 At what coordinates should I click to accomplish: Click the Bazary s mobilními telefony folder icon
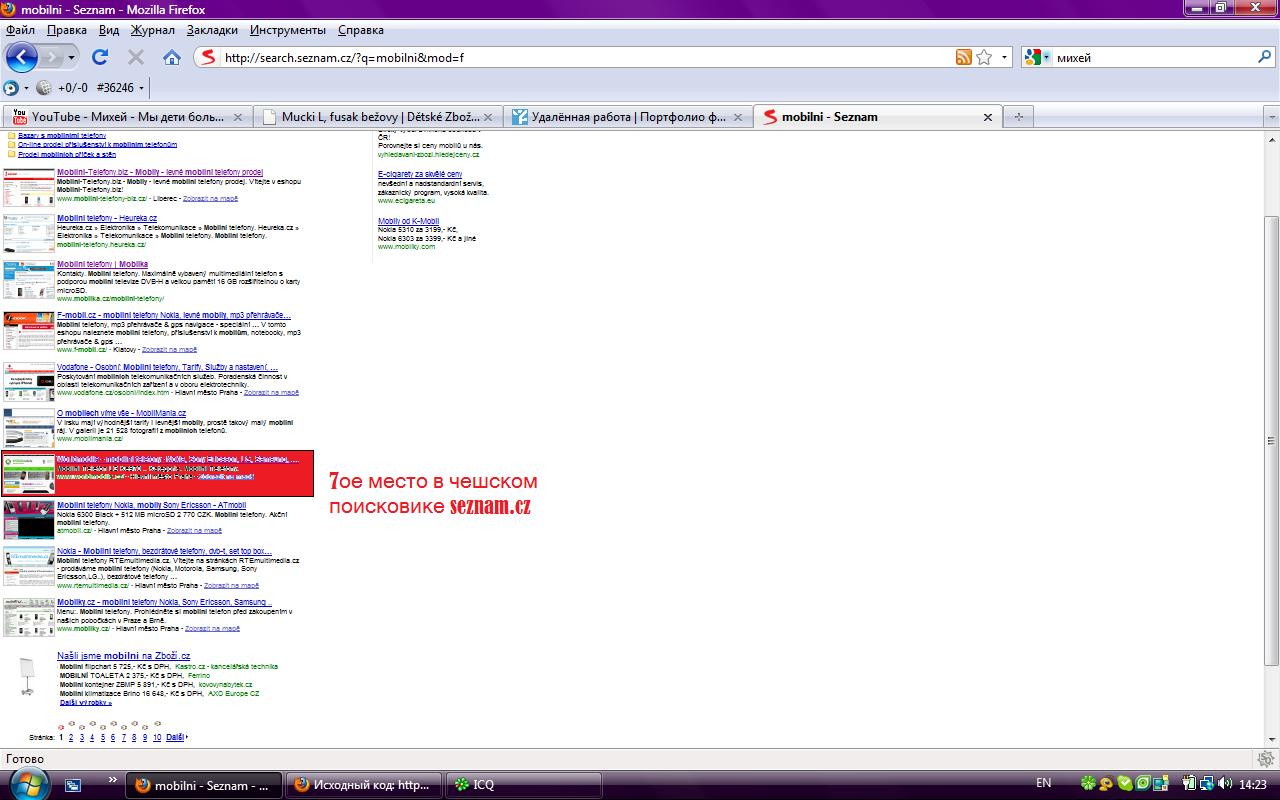pyautogui.click(x=12, y=135)
